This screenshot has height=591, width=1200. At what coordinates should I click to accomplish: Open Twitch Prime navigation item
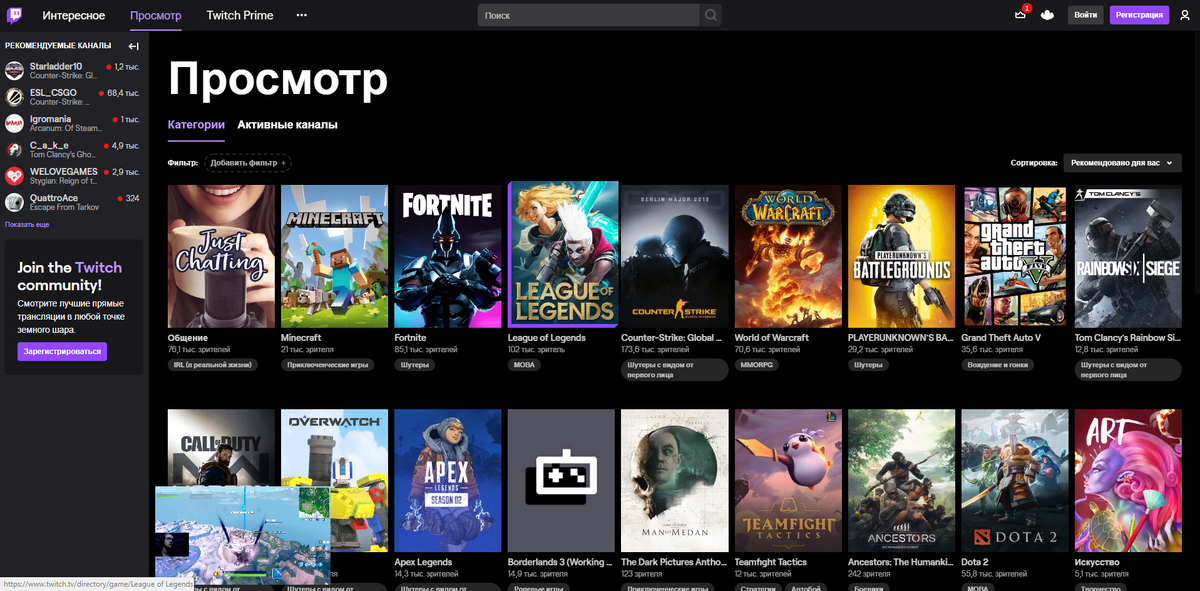(240, 15)
